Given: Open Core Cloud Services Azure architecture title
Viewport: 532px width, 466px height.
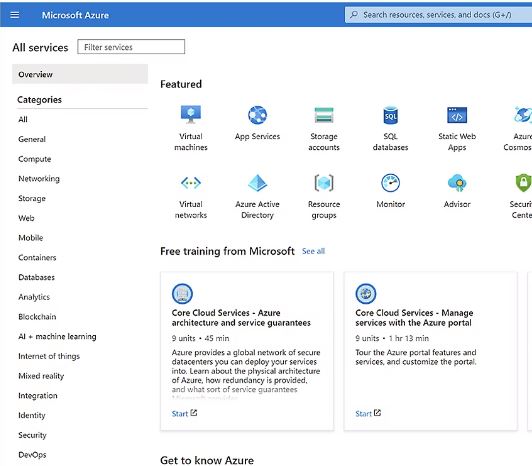Looking at the screenshot, I should point(241,318).
